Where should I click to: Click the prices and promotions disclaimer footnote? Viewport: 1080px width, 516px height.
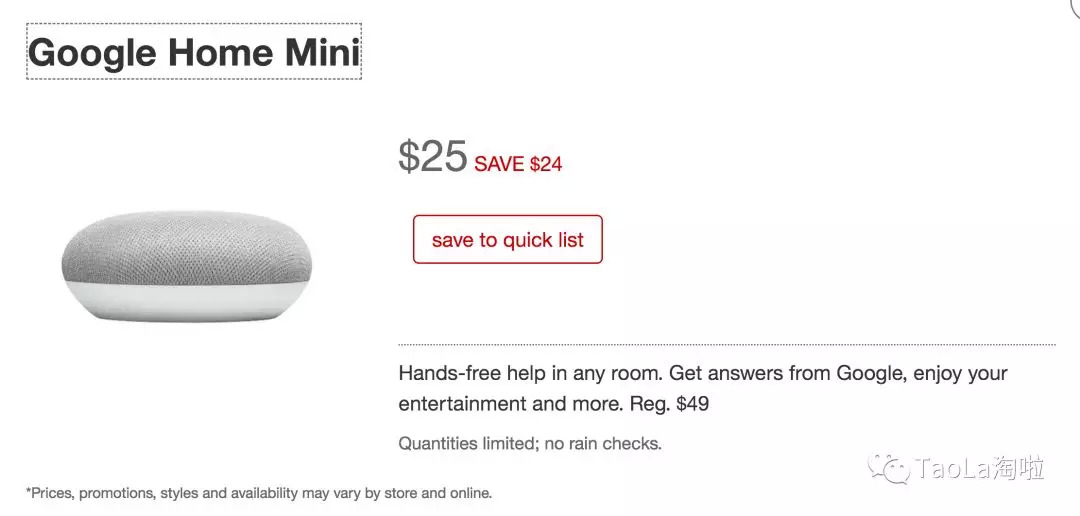tap(259, 493)
